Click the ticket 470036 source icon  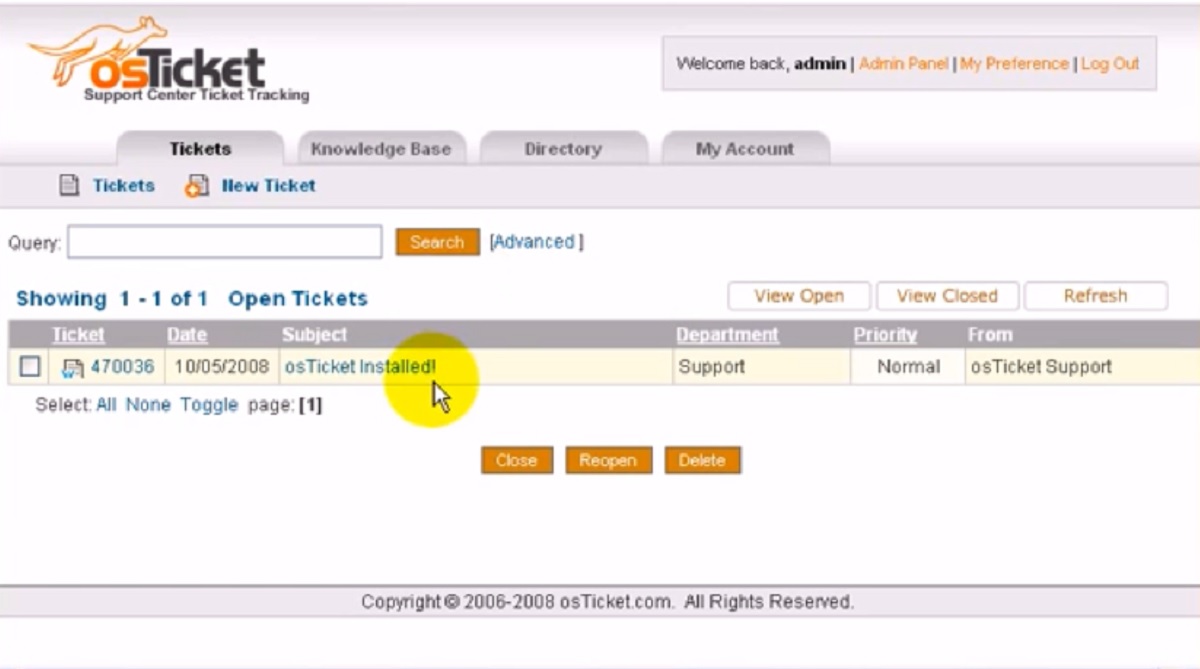(x=72, y=368)
